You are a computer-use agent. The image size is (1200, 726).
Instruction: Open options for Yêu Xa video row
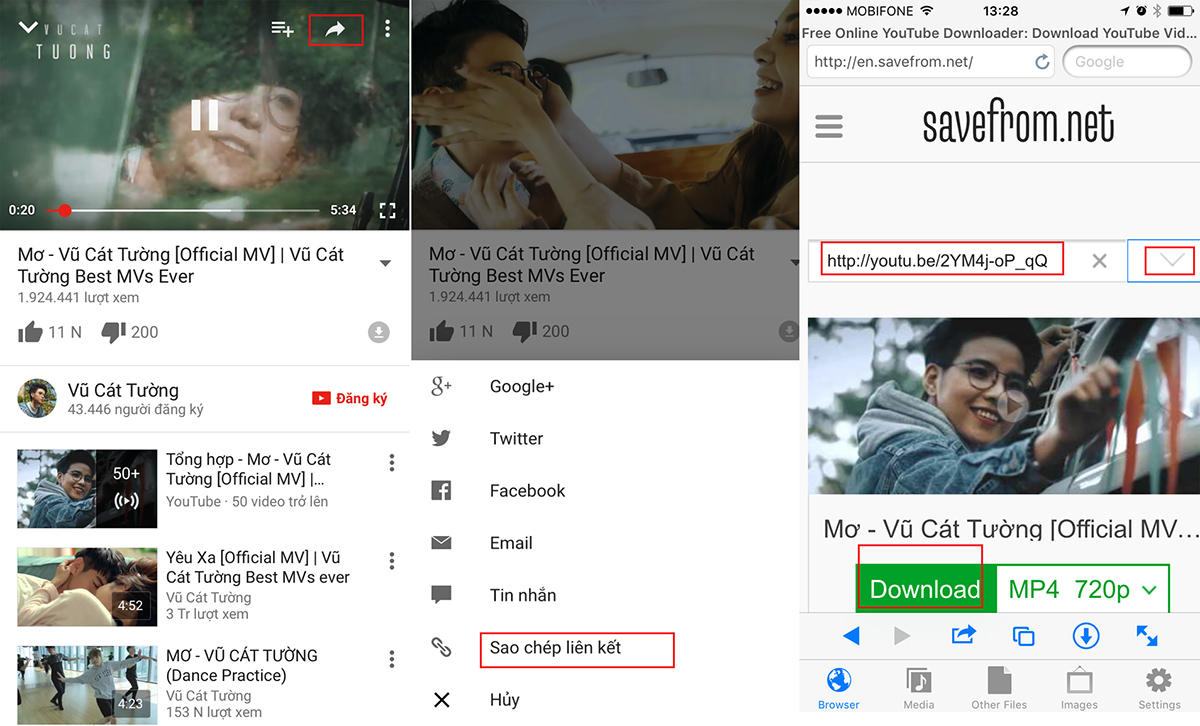[x=392, y=561]
